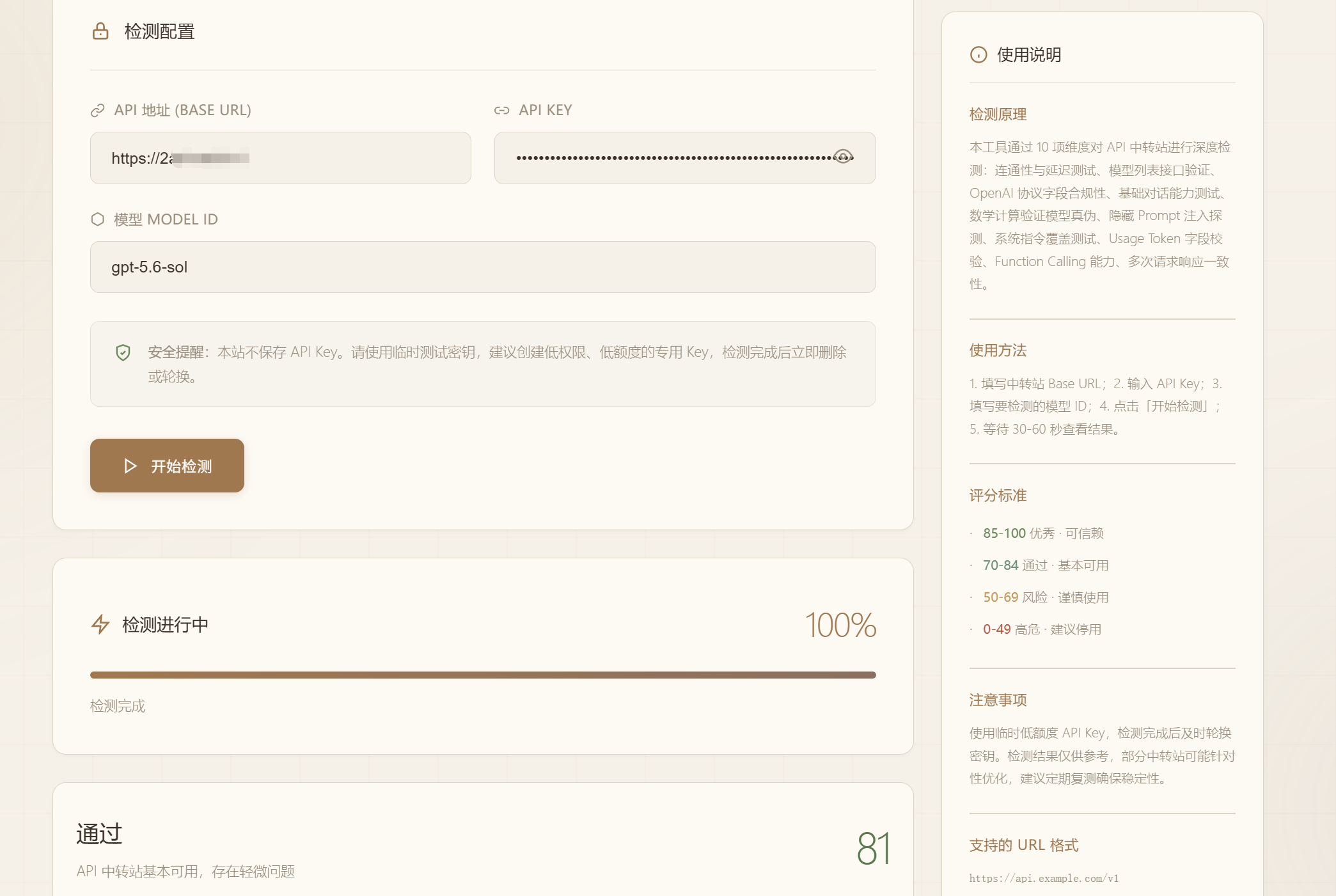Click the 注意事项 section heading

(x=998, y=700)
